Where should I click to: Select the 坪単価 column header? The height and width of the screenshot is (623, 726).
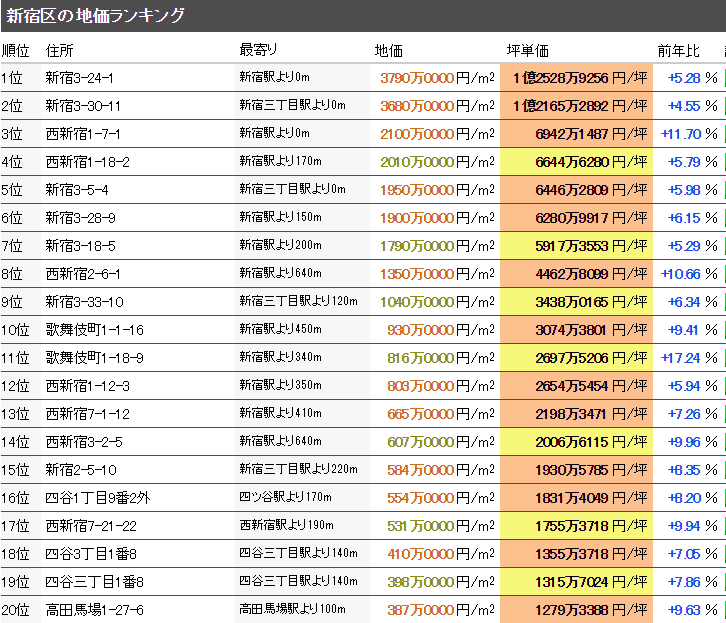(x=528, y=51)
